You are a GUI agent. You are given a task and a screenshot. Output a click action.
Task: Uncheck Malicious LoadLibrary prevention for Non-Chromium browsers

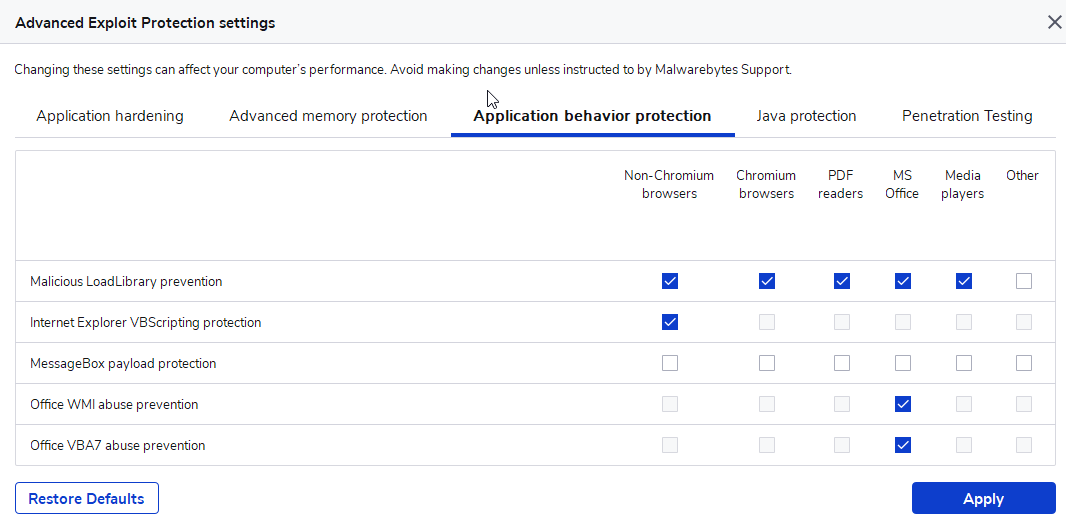(x=670, y=281)
